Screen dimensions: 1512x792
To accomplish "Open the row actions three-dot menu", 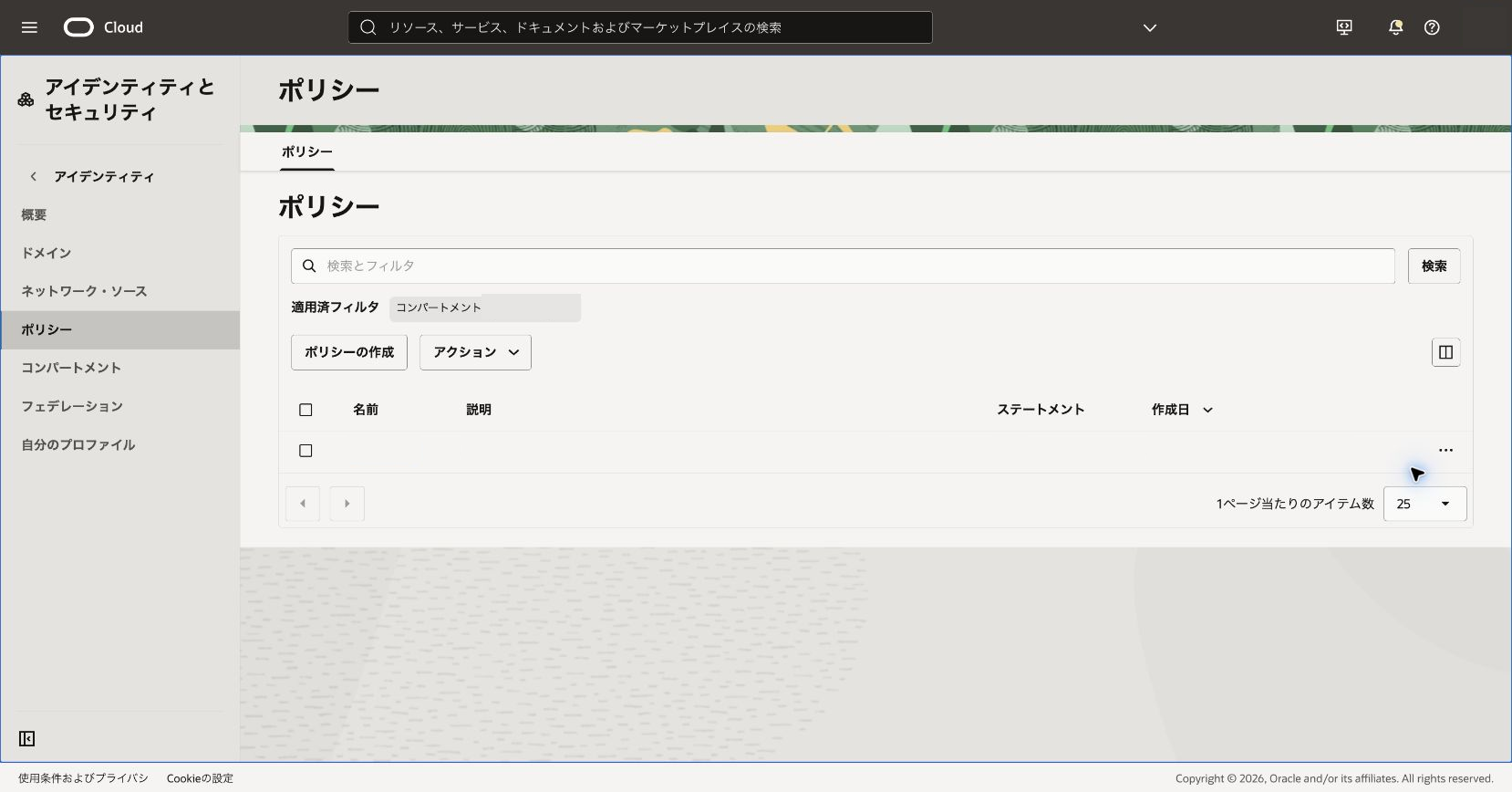I will click(x=1445, y=450).
